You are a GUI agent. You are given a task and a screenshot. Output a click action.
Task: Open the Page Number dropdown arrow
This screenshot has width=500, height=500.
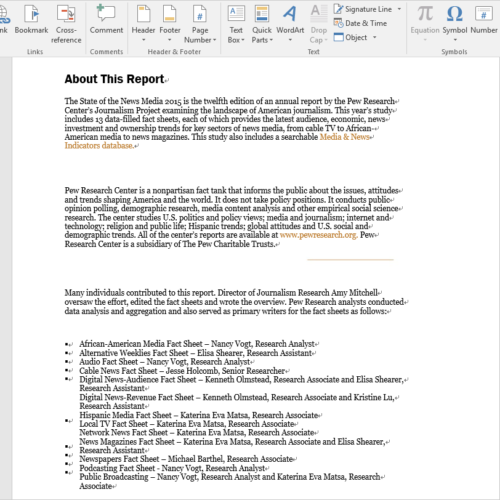(215, 40)
